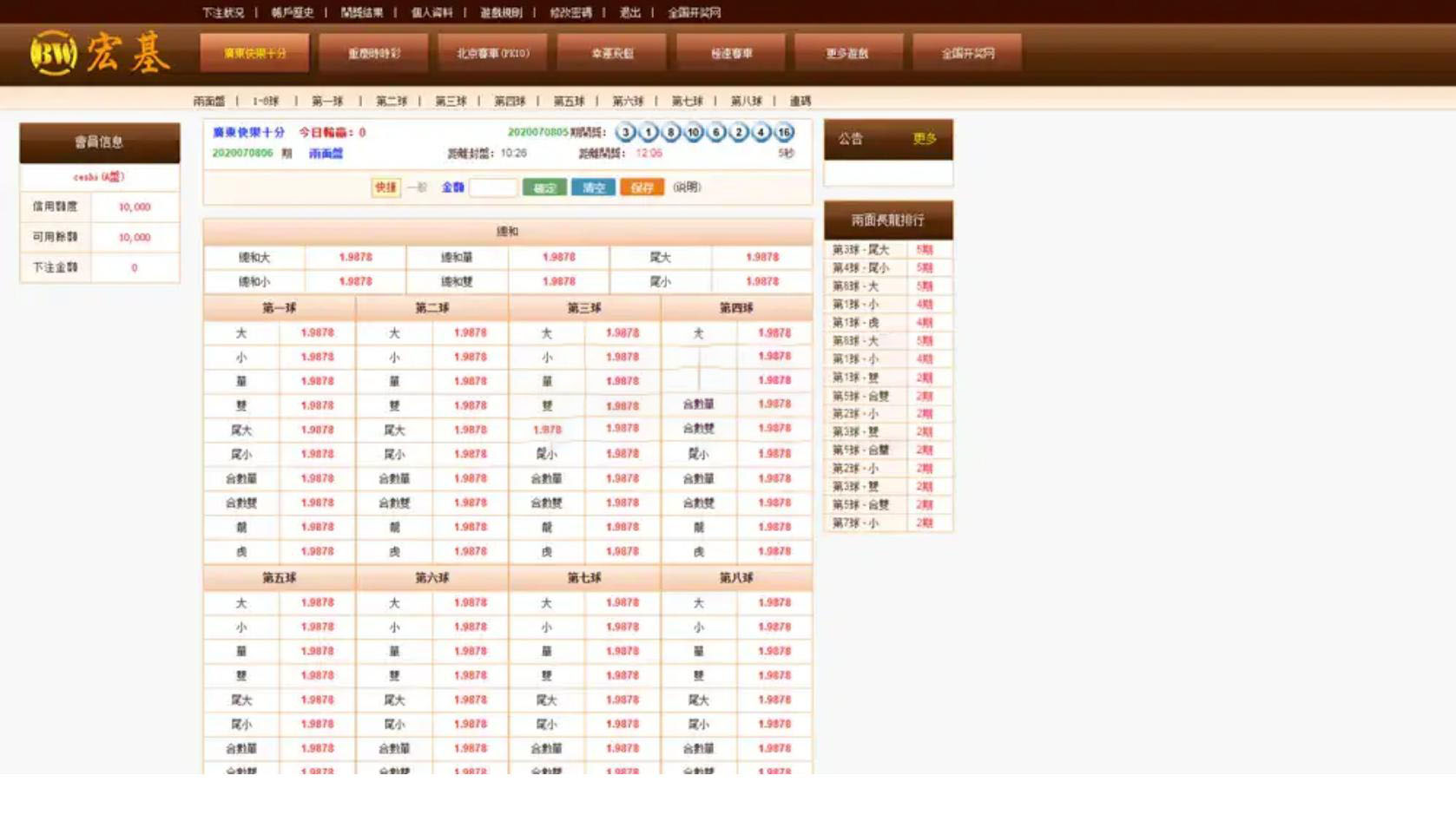
Task: Click the last drawn ball, number 16
Action: click(784, 133)
